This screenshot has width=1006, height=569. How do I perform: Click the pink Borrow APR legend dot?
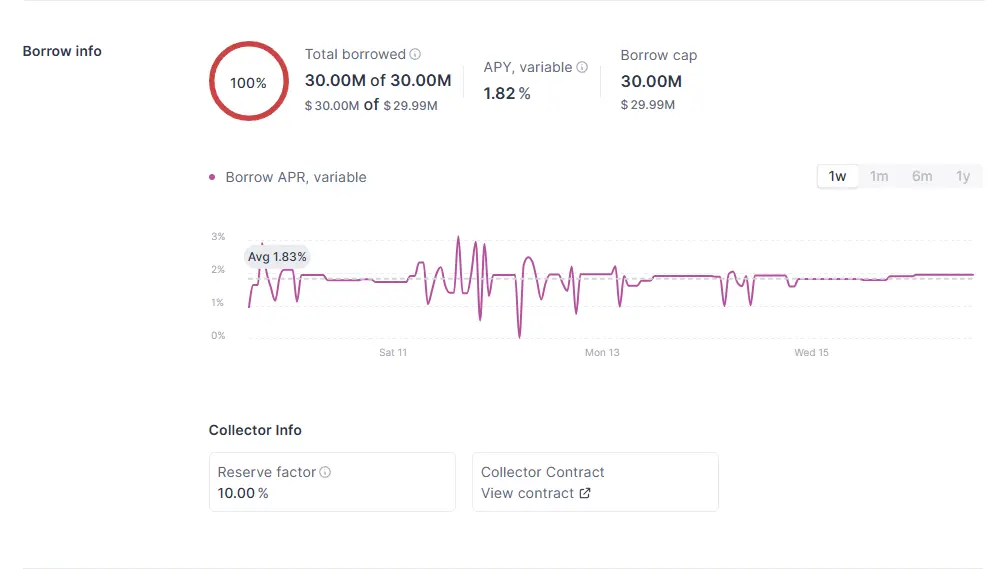point(212,177)
